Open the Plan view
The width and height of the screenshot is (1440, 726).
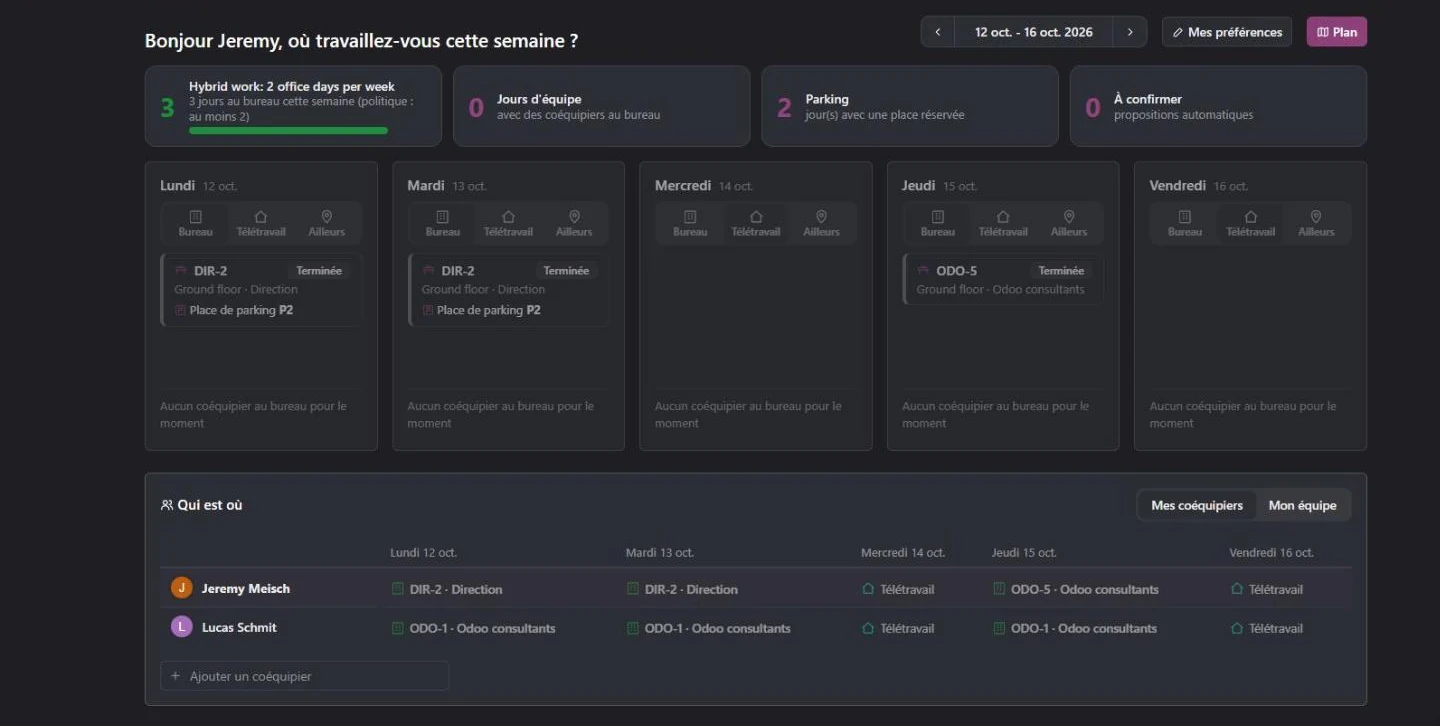[x=1337, y=32]
